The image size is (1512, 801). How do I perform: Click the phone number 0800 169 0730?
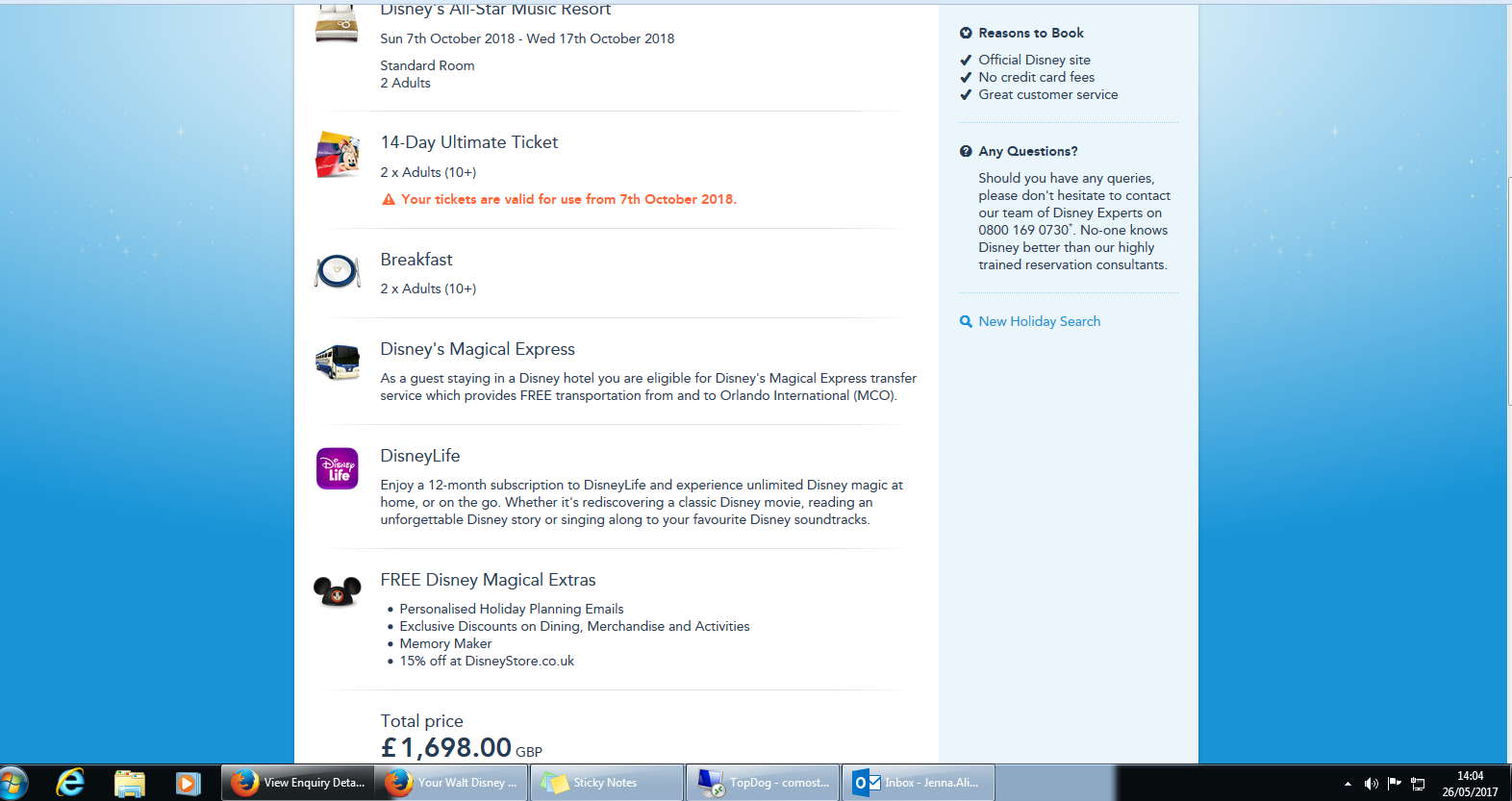1023,230
